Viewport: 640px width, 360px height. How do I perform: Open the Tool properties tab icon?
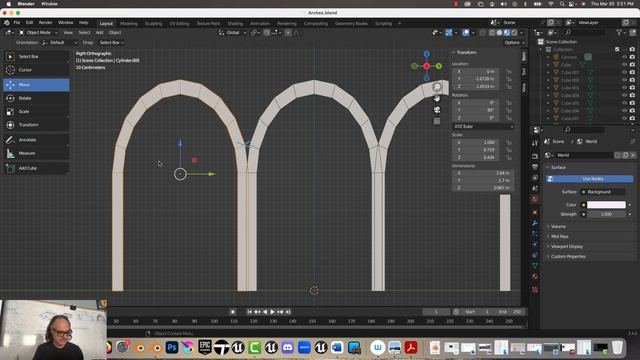[535, 143]
